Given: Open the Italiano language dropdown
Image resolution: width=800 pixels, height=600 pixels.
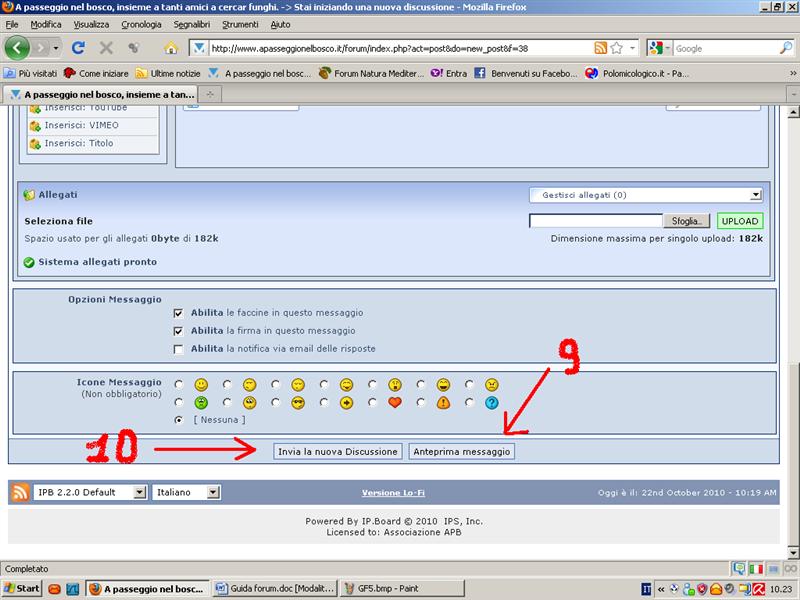Looking at the screenshot, I should click(186, 492).
